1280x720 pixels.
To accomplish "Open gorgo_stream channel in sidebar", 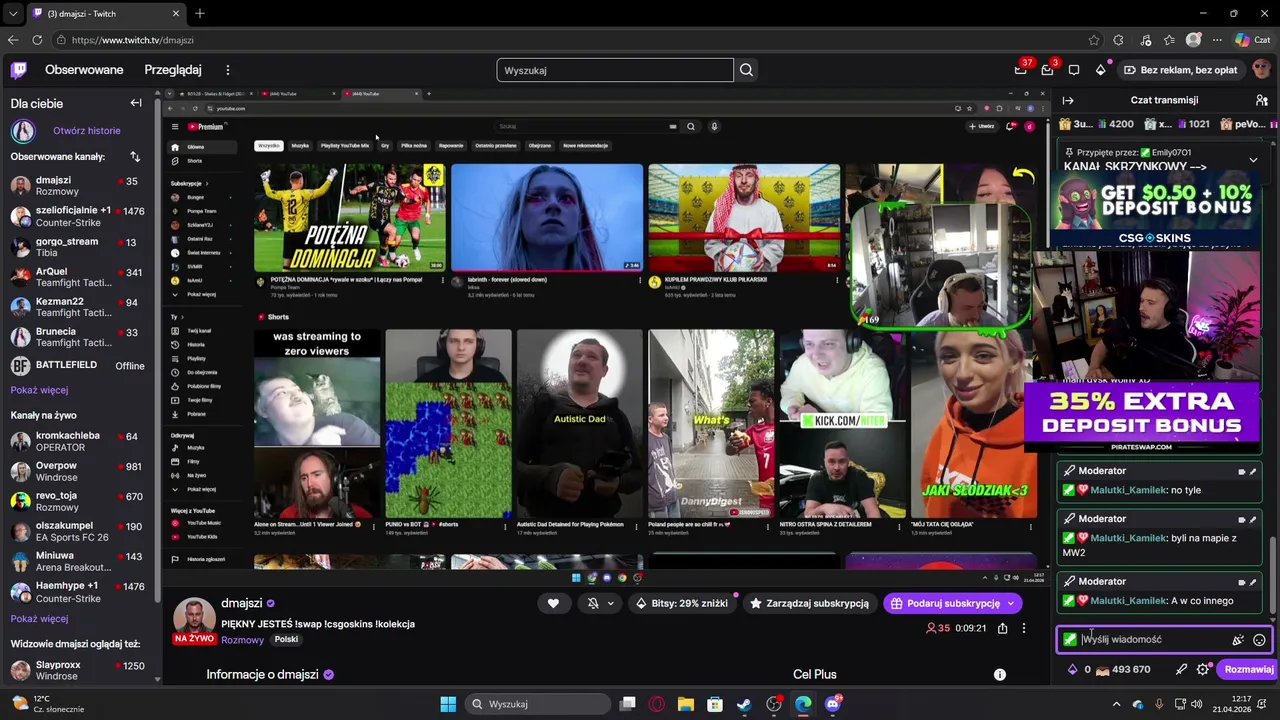I will point(79,247).
